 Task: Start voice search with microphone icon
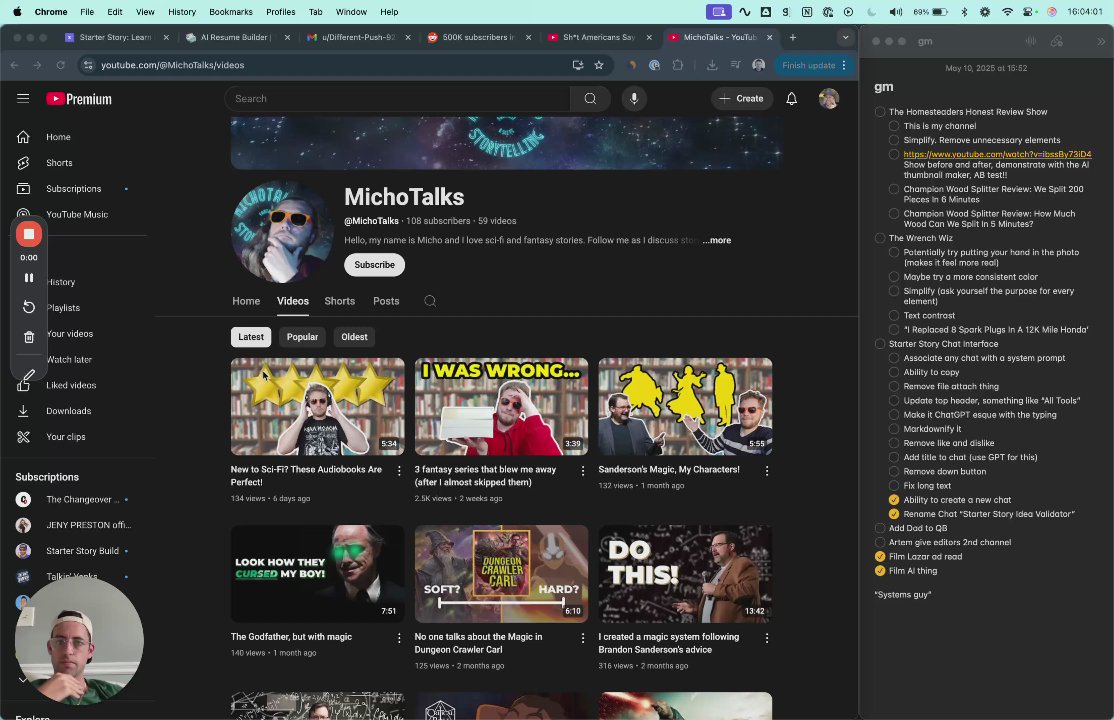[634, 99]
